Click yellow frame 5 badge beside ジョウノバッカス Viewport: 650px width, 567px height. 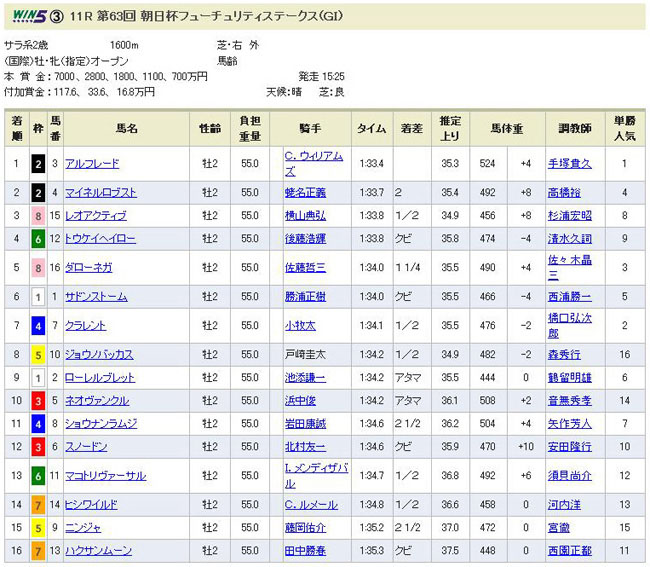point(37,354)
